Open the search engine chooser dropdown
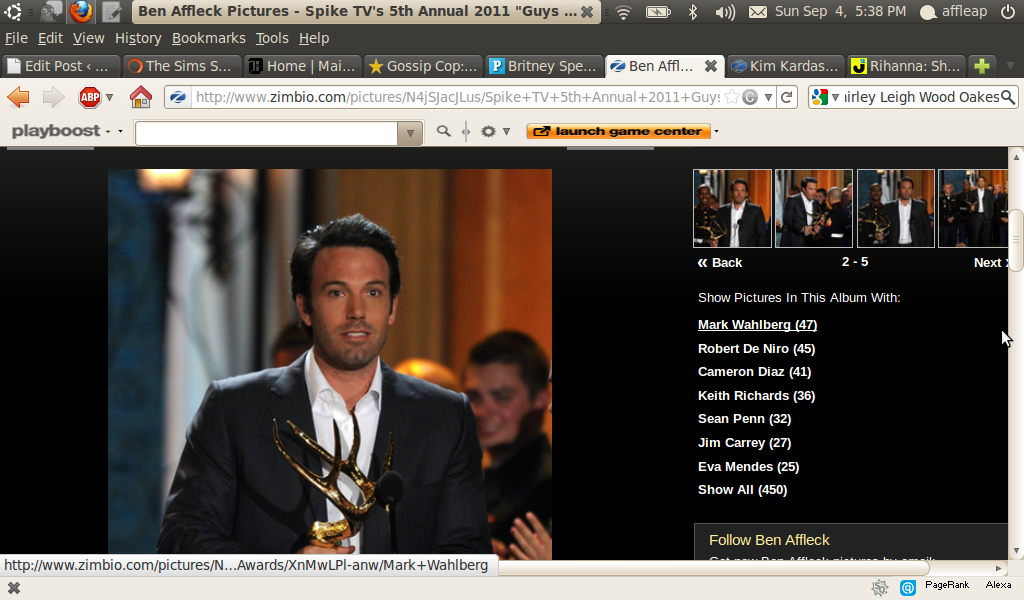This screenshot has height=600, width=1024. 835,97
